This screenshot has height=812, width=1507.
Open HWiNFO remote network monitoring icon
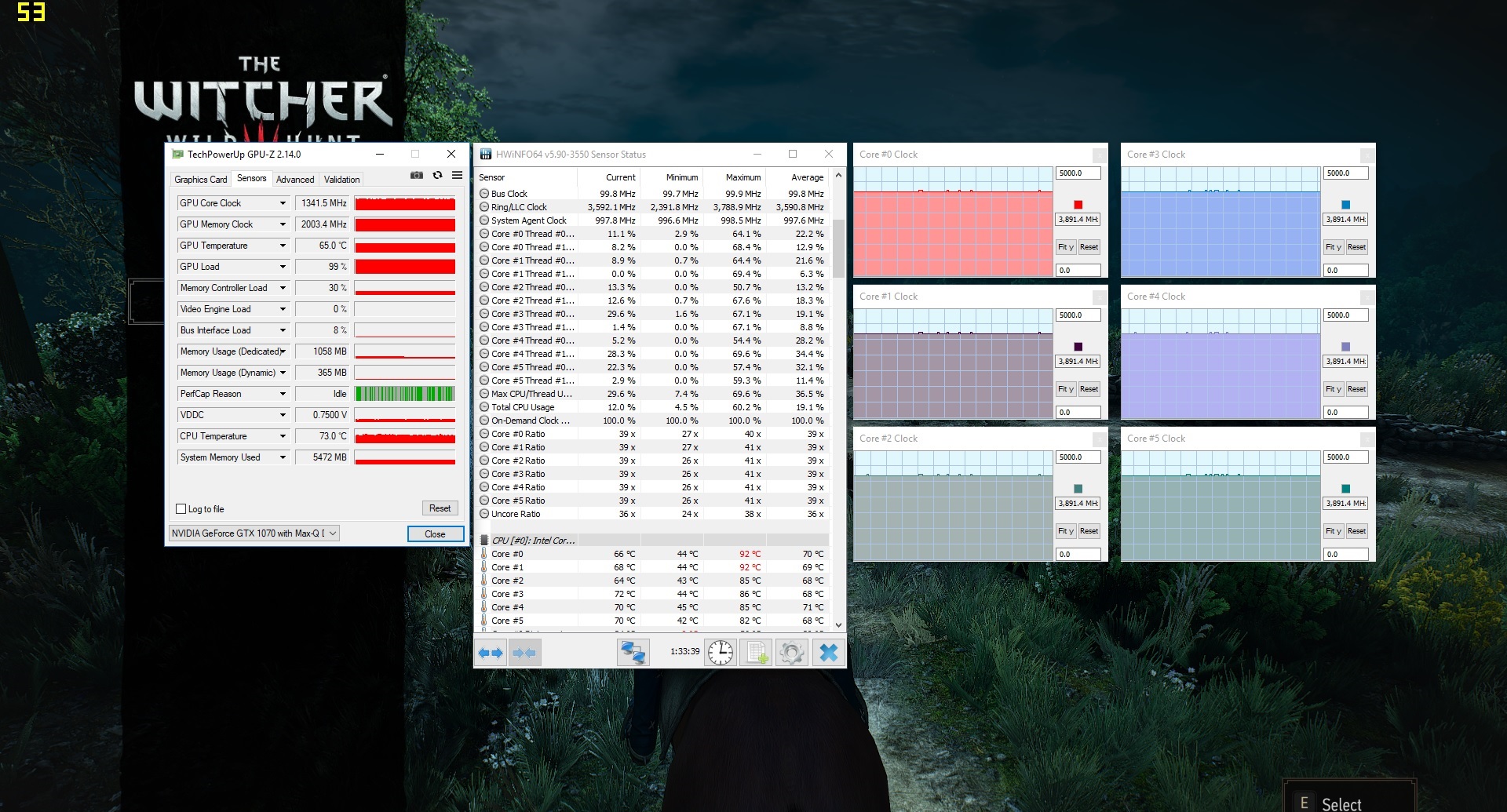[x=633, y=652]
